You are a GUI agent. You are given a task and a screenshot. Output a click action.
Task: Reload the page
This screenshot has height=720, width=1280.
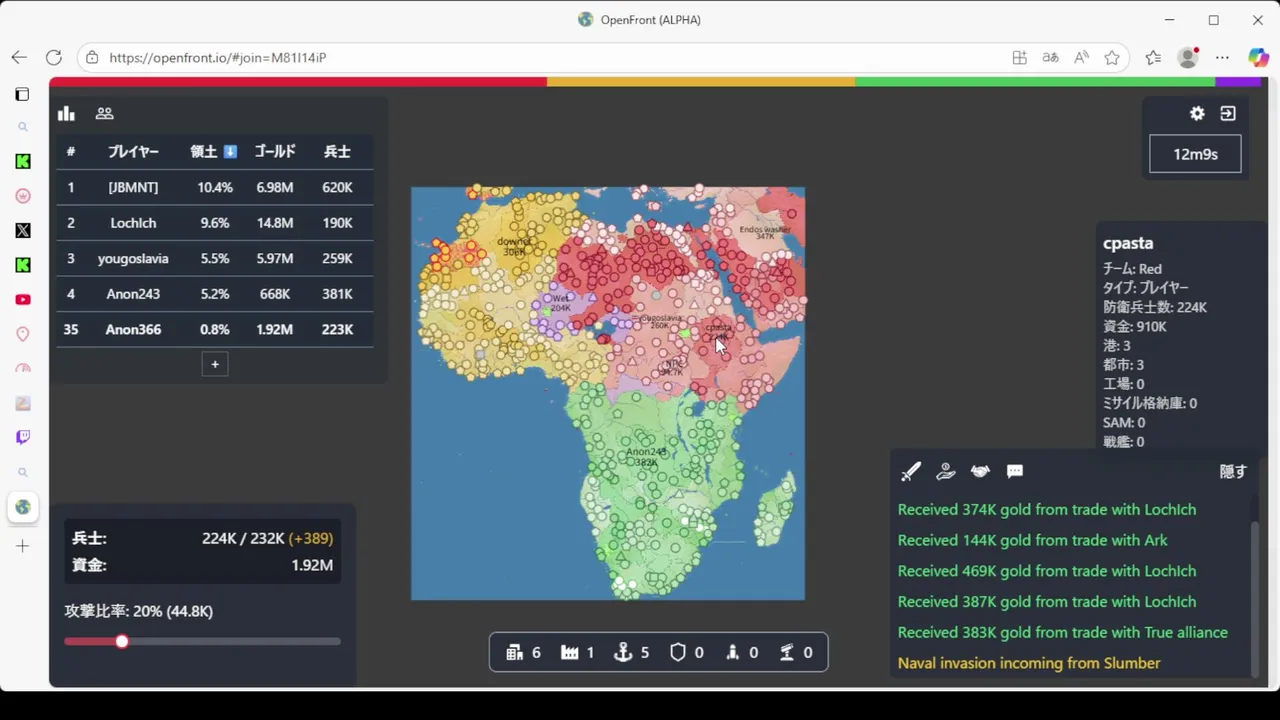[x=54, y=57]
